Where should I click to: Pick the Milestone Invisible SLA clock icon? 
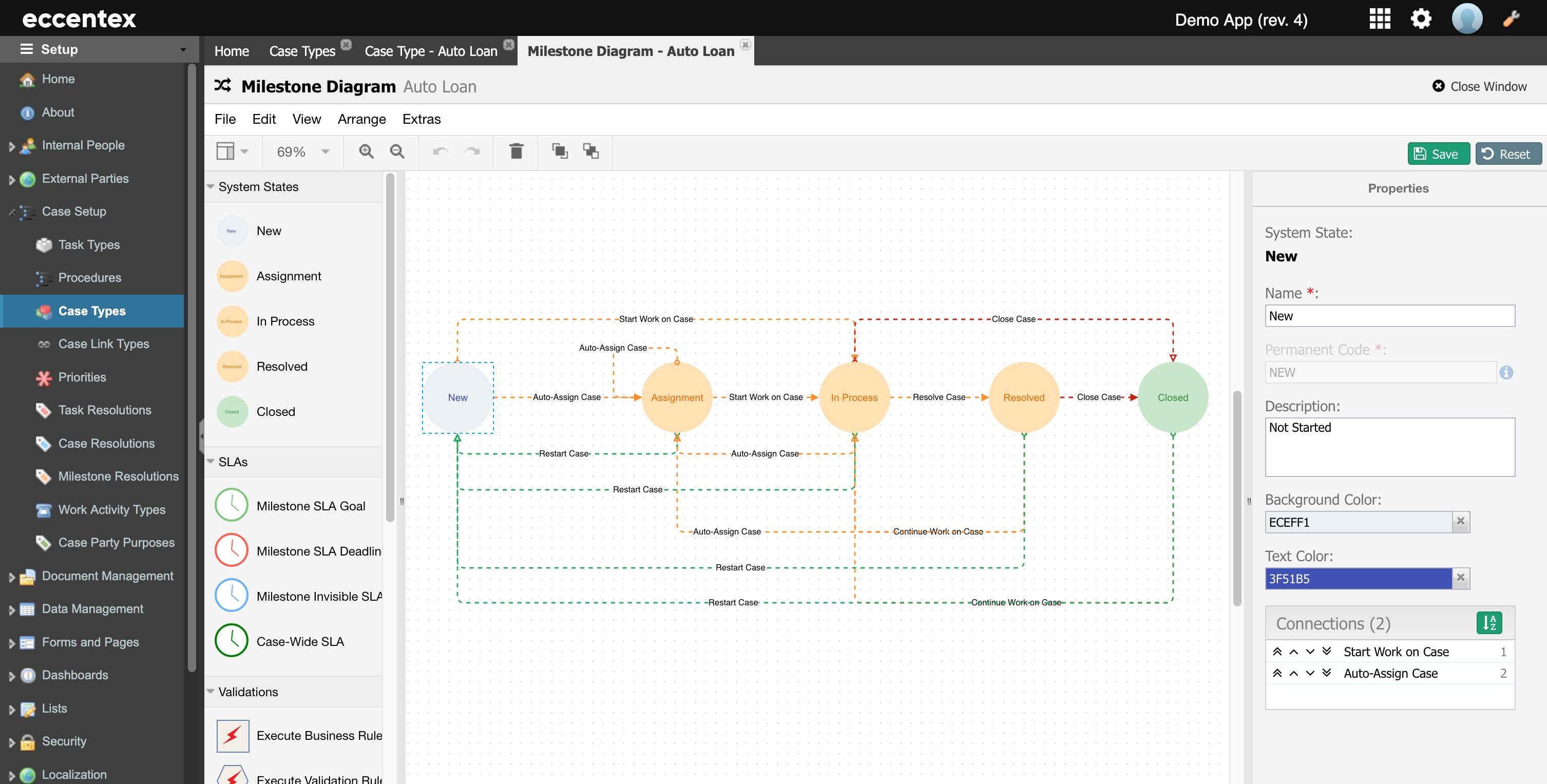232,596
